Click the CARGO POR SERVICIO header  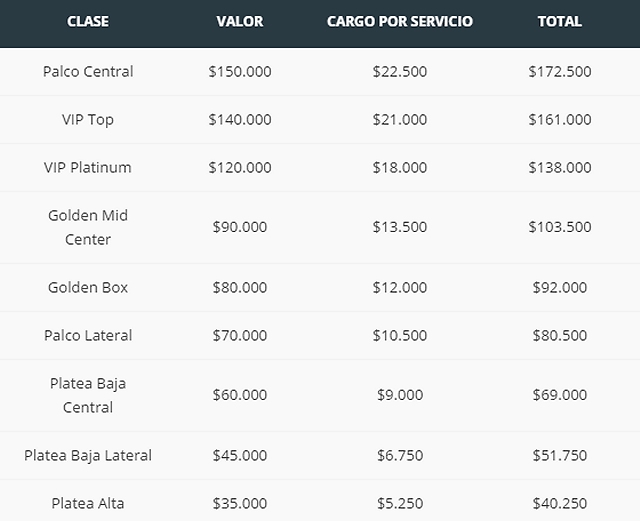[x=400, y=21]
